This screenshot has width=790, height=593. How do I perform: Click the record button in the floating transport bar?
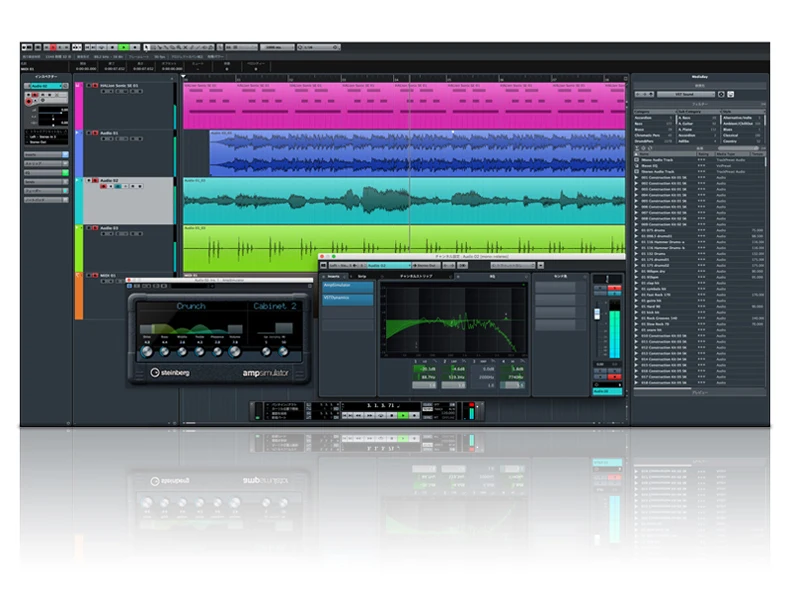point(414,416)
